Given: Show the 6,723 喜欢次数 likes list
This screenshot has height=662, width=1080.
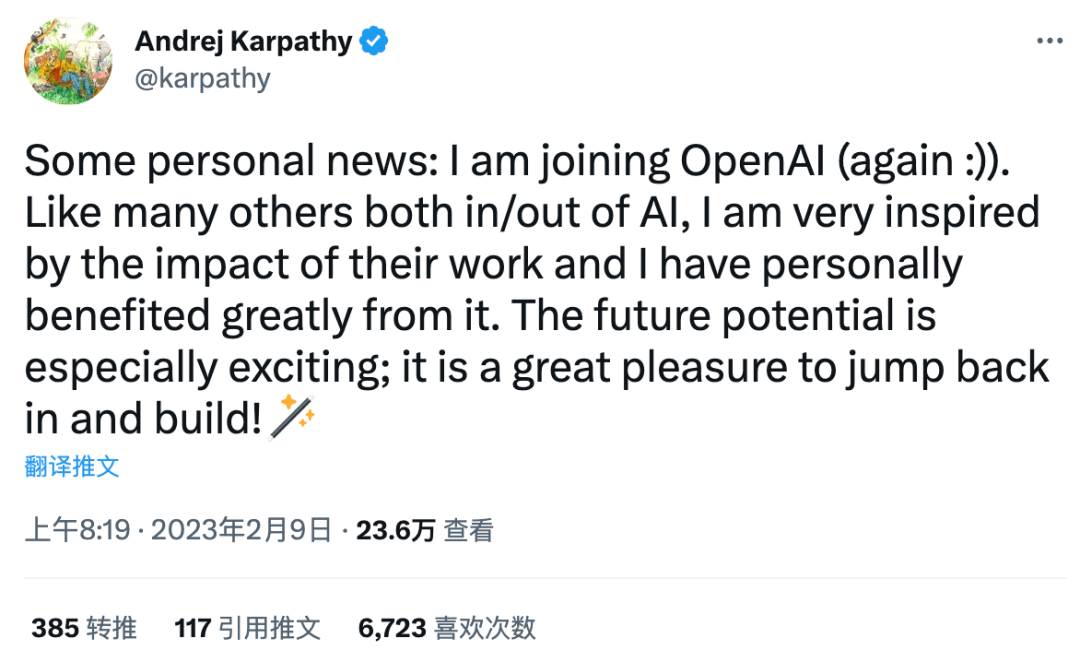Looking at the screenshot, I should 446,628.
